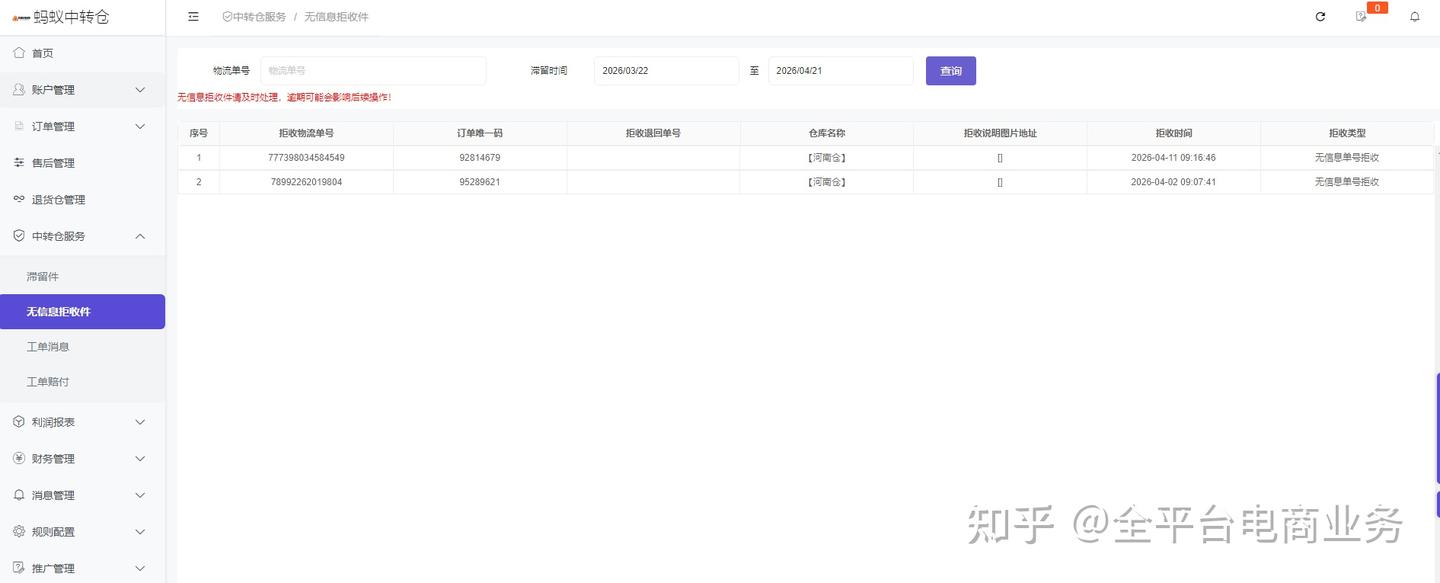
Task: Expand the 订单管理 chevron
Action: pyautogui.click(x=140, y=126)
